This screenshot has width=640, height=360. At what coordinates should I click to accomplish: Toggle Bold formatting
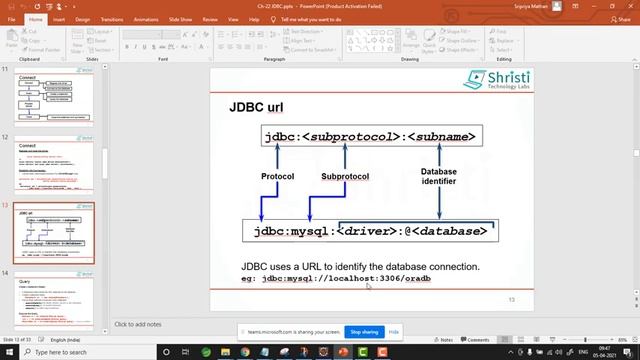pos(127,47)
